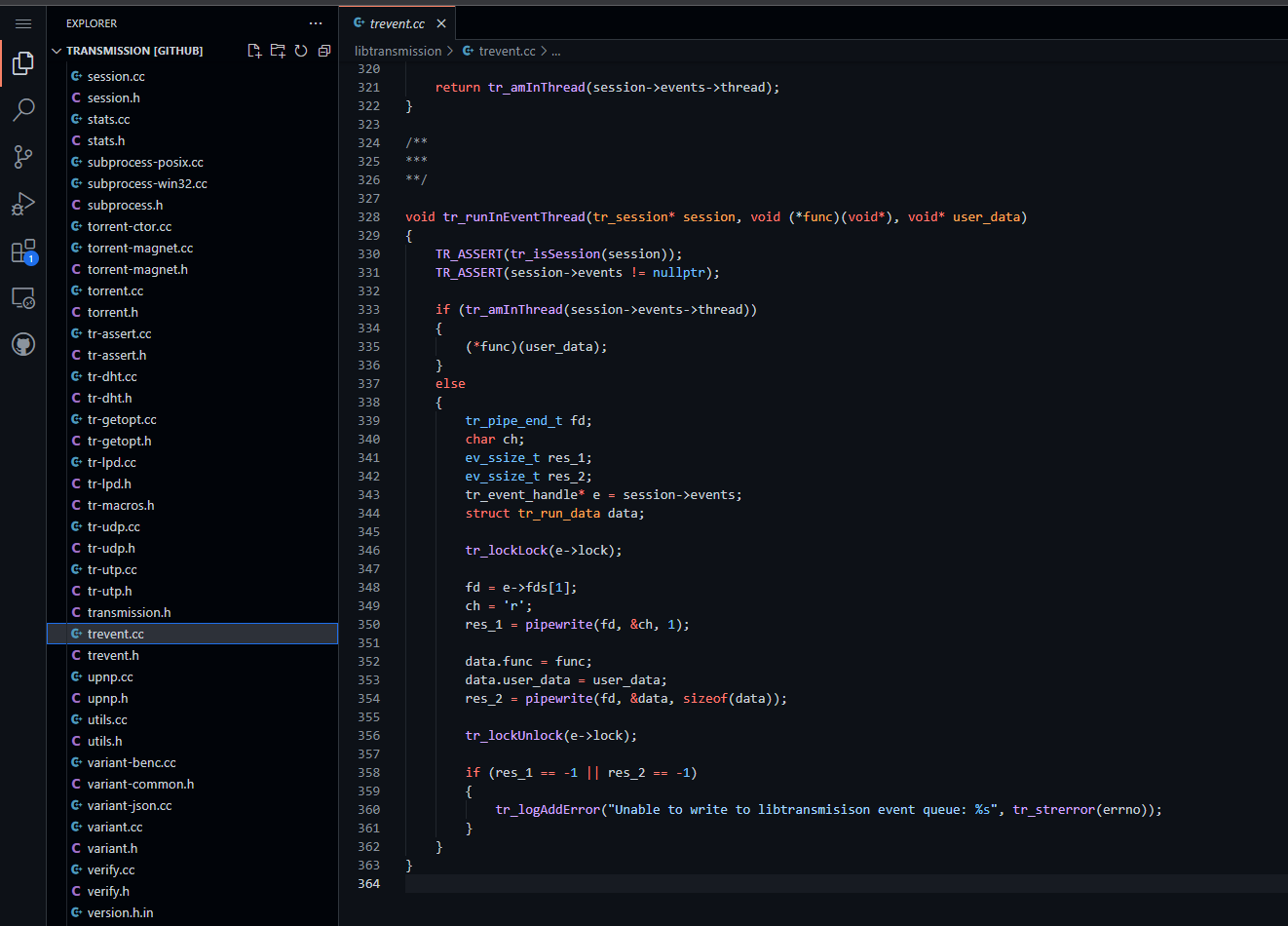
Task: Select trevent.cc in the file tree
Action: tap(193, 634)
